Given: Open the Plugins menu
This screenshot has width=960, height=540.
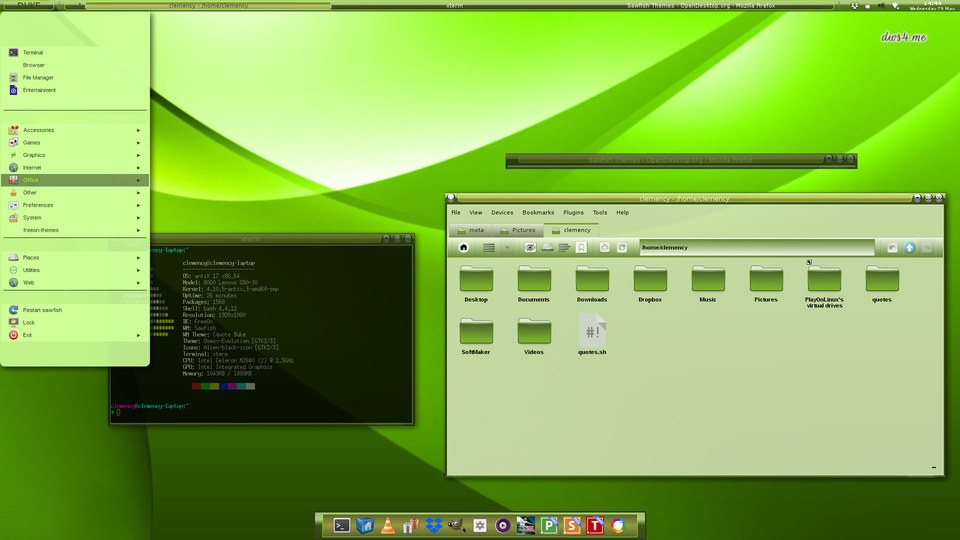Looking at the screenshot, I should pyautogui.click(x=573, y=212).
